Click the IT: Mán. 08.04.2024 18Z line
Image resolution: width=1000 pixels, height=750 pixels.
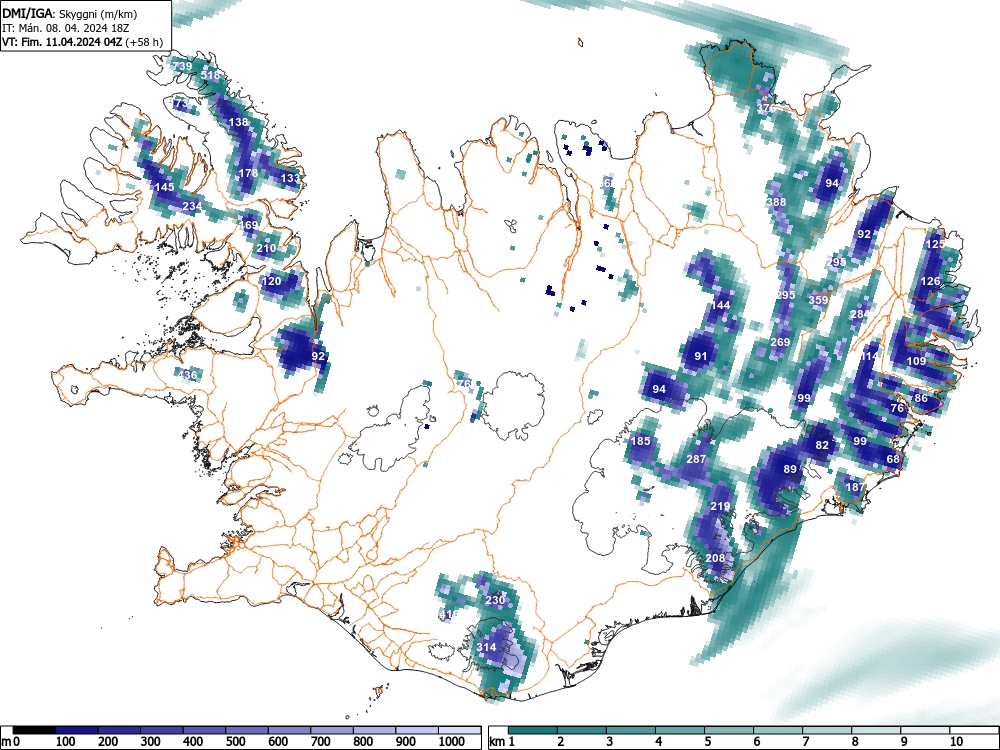(x=65, y=28)
